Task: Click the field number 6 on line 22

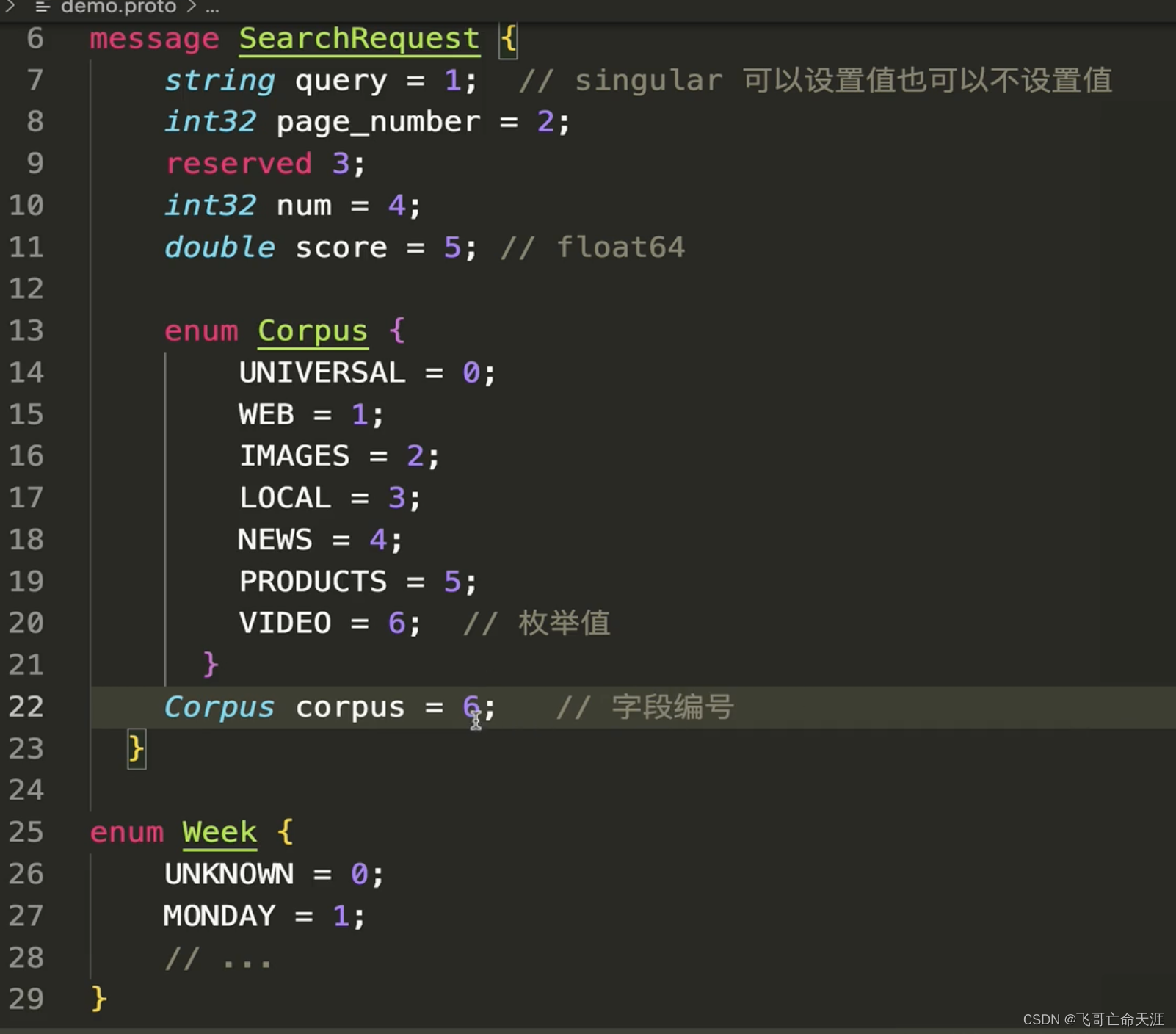Action: (471, 707)
